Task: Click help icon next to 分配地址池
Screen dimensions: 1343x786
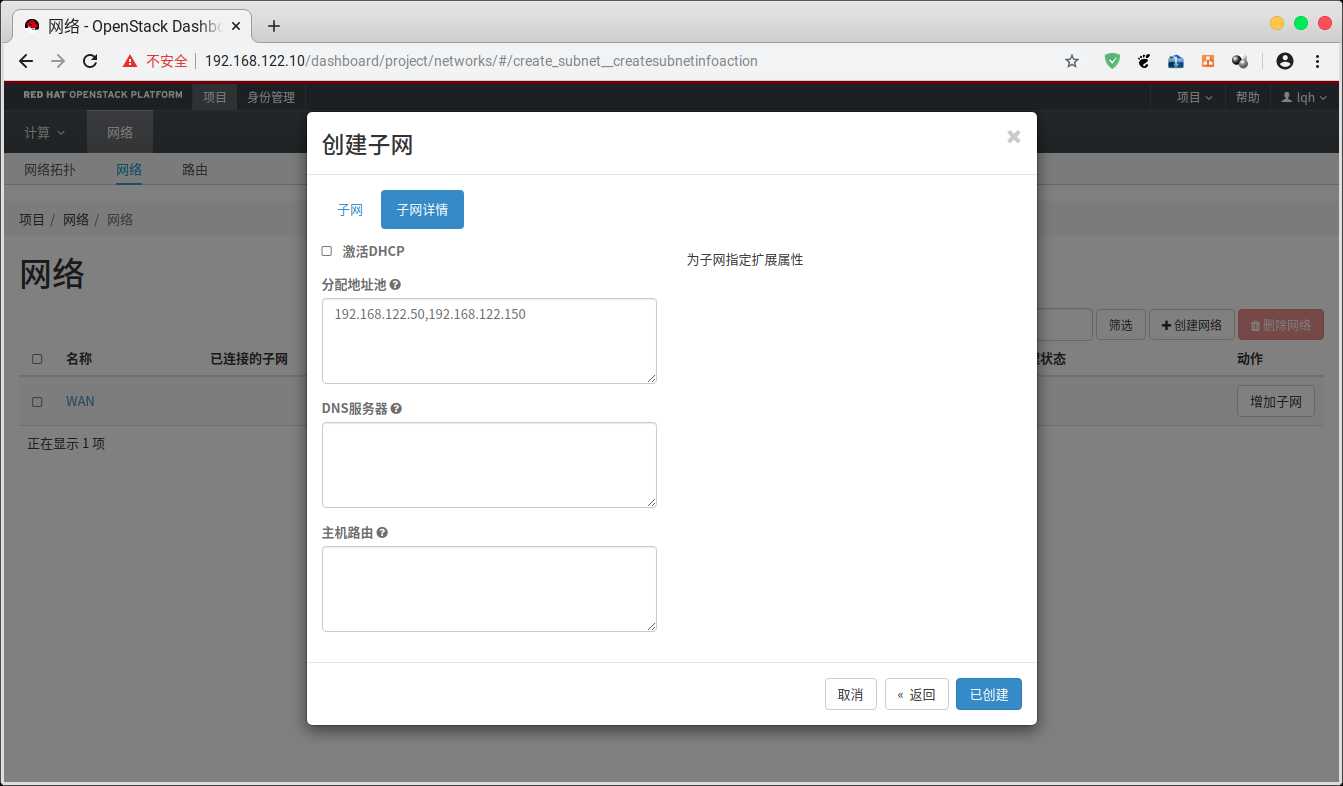Action: tap(395, 285)
